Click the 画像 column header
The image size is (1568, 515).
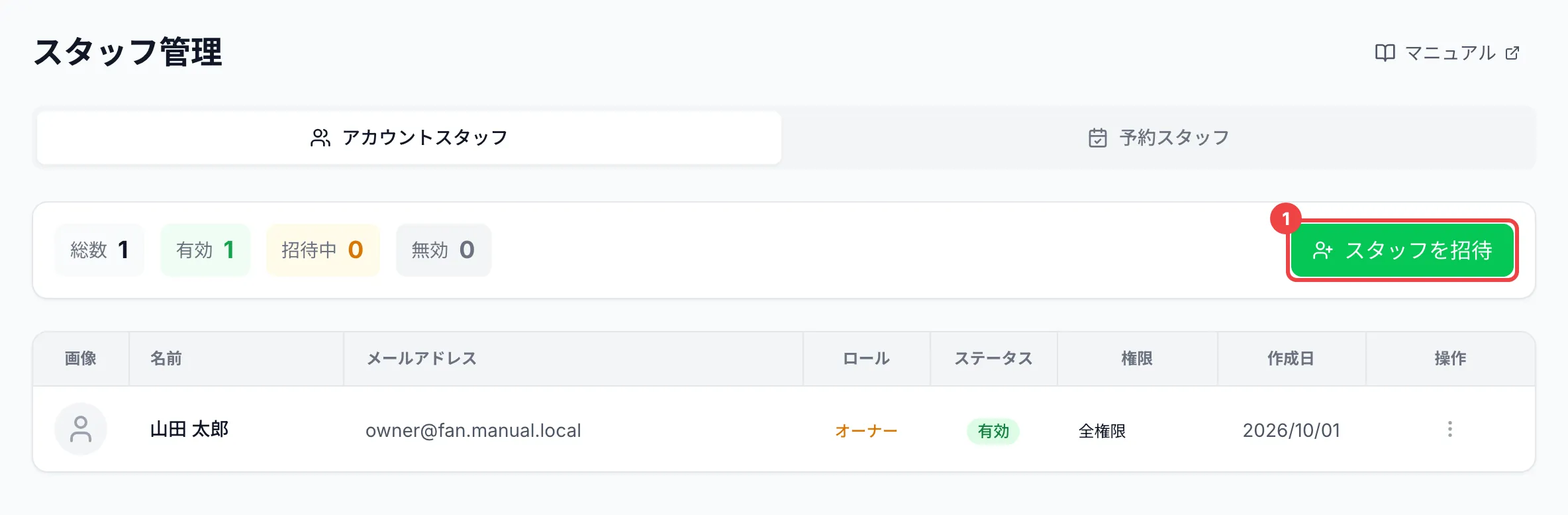81,358
